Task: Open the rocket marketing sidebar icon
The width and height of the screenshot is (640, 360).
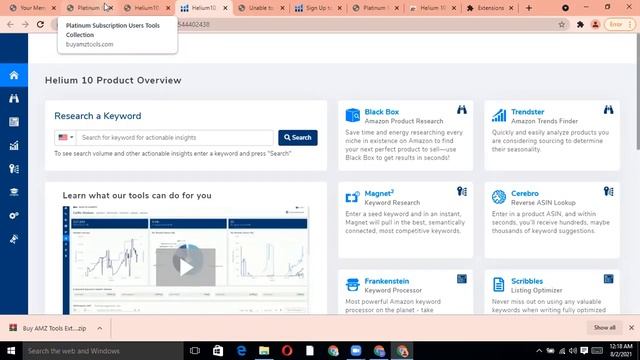Action: coord(14,239)
